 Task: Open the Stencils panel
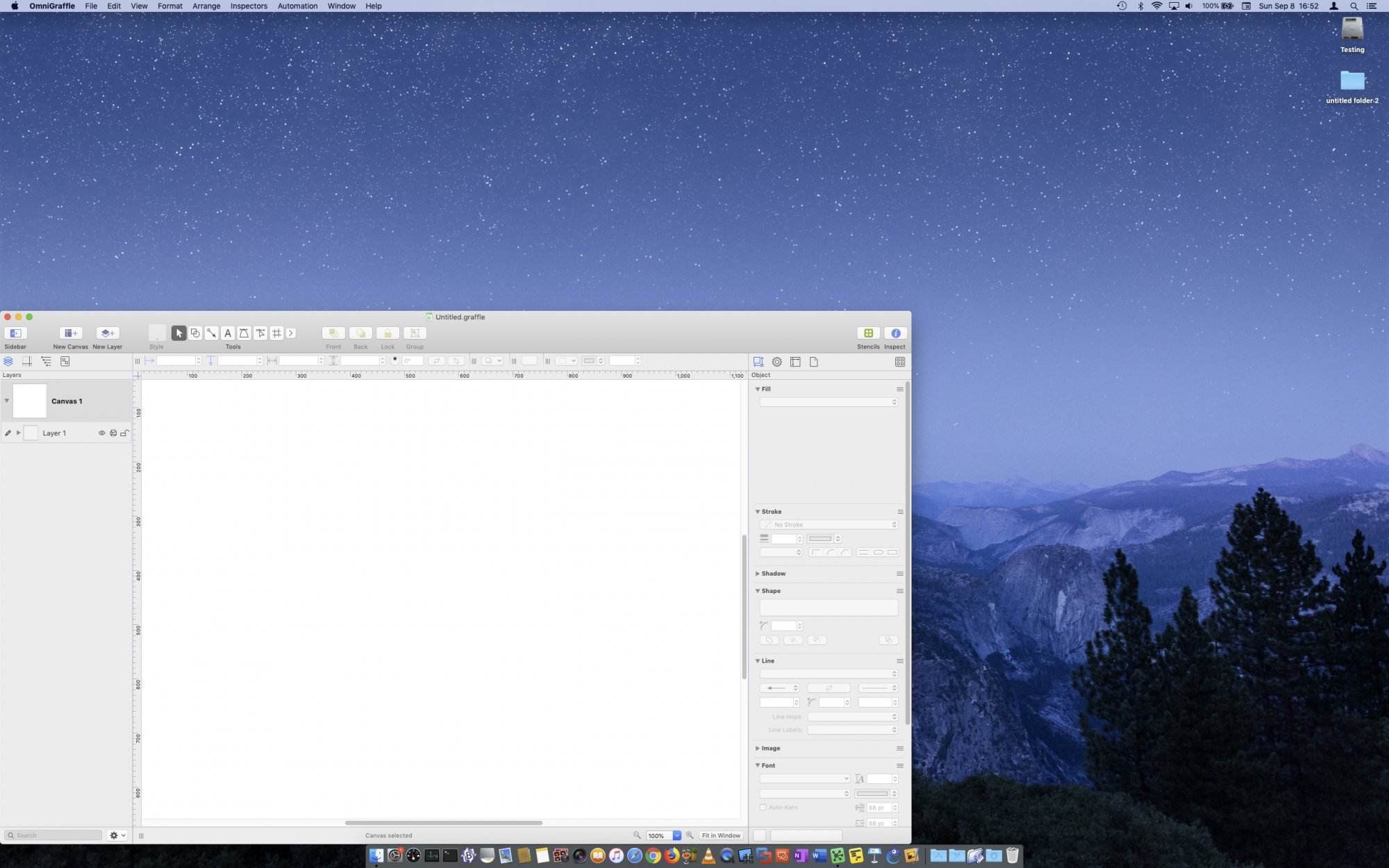click(868, 333)
